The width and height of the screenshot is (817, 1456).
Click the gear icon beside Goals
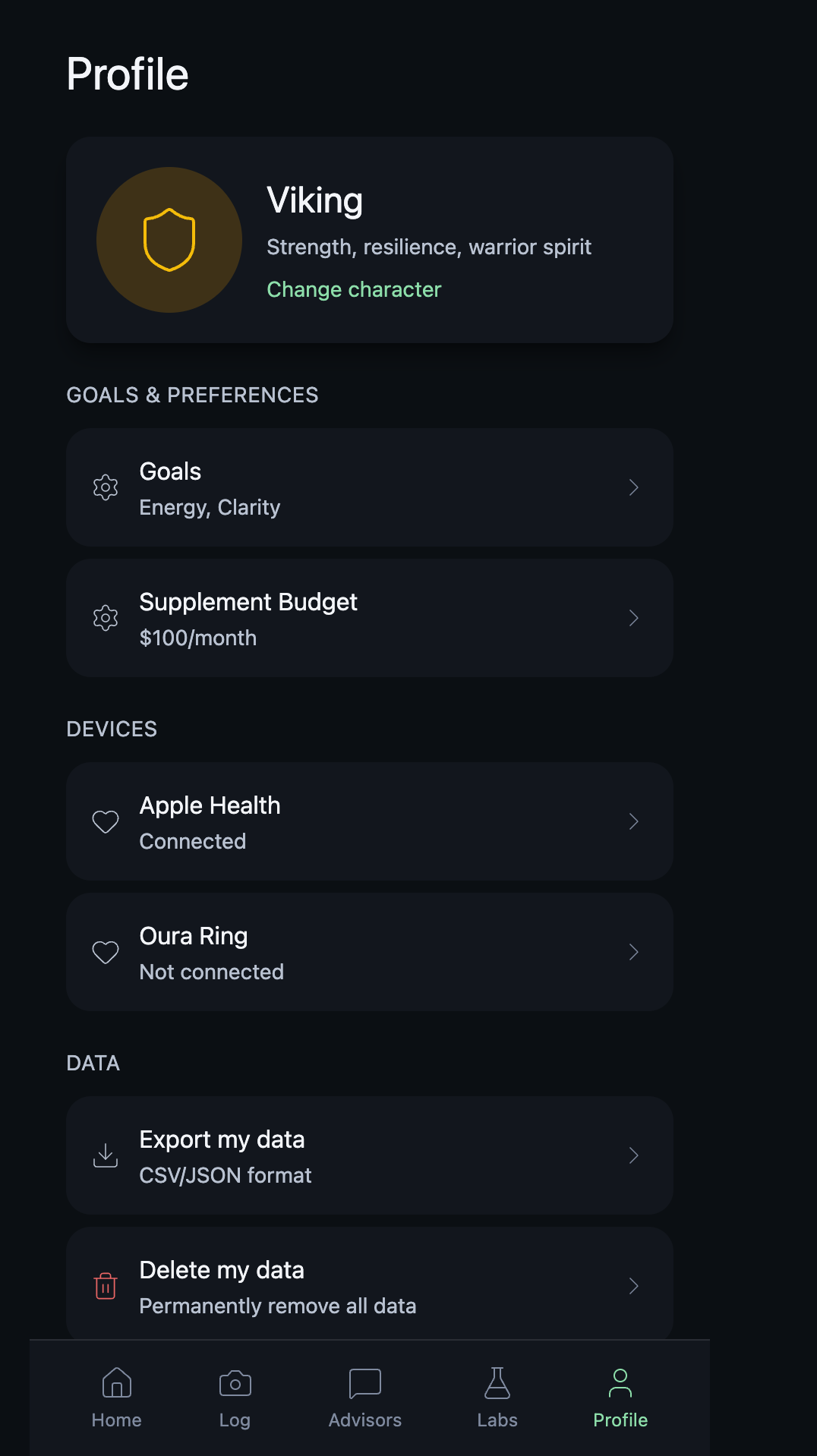106,487
